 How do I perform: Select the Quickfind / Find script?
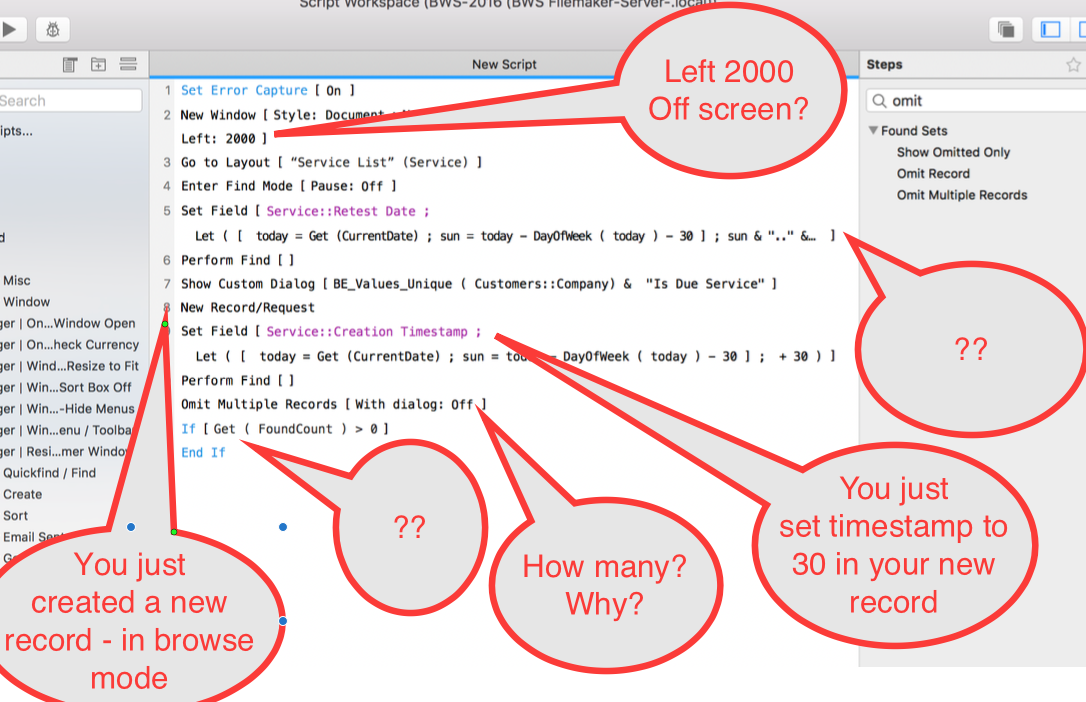point(49,473)
